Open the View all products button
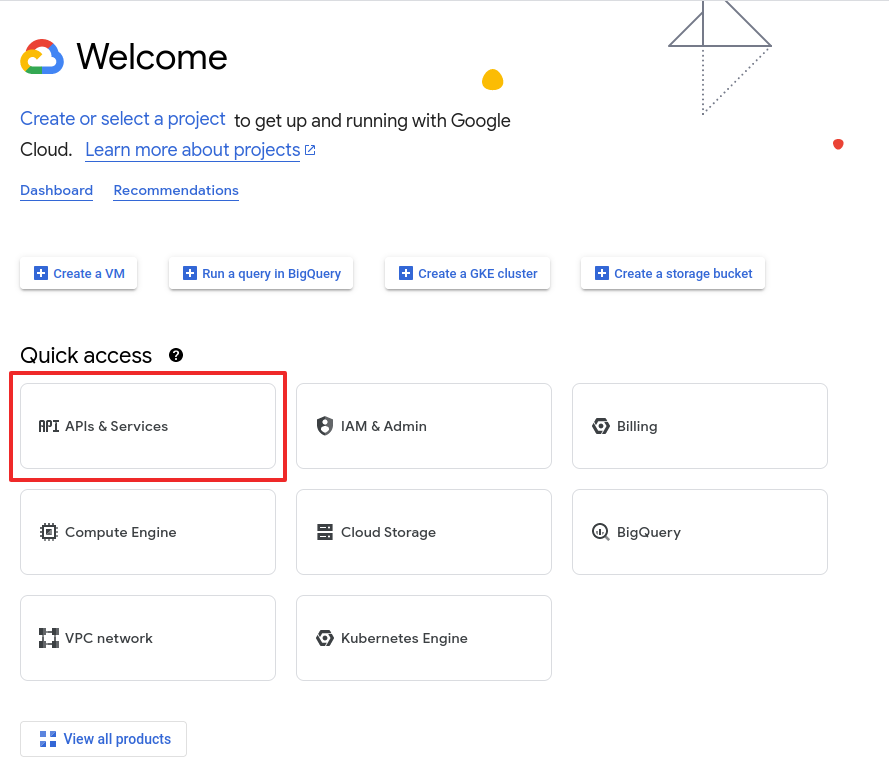The height and width of the screenshot is (770, 889). [104, 739]
